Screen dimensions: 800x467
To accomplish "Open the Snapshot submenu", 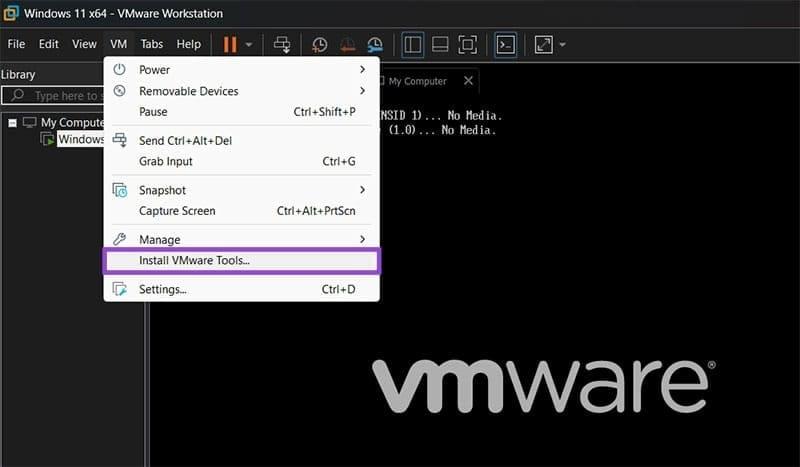I will point(241,190).
